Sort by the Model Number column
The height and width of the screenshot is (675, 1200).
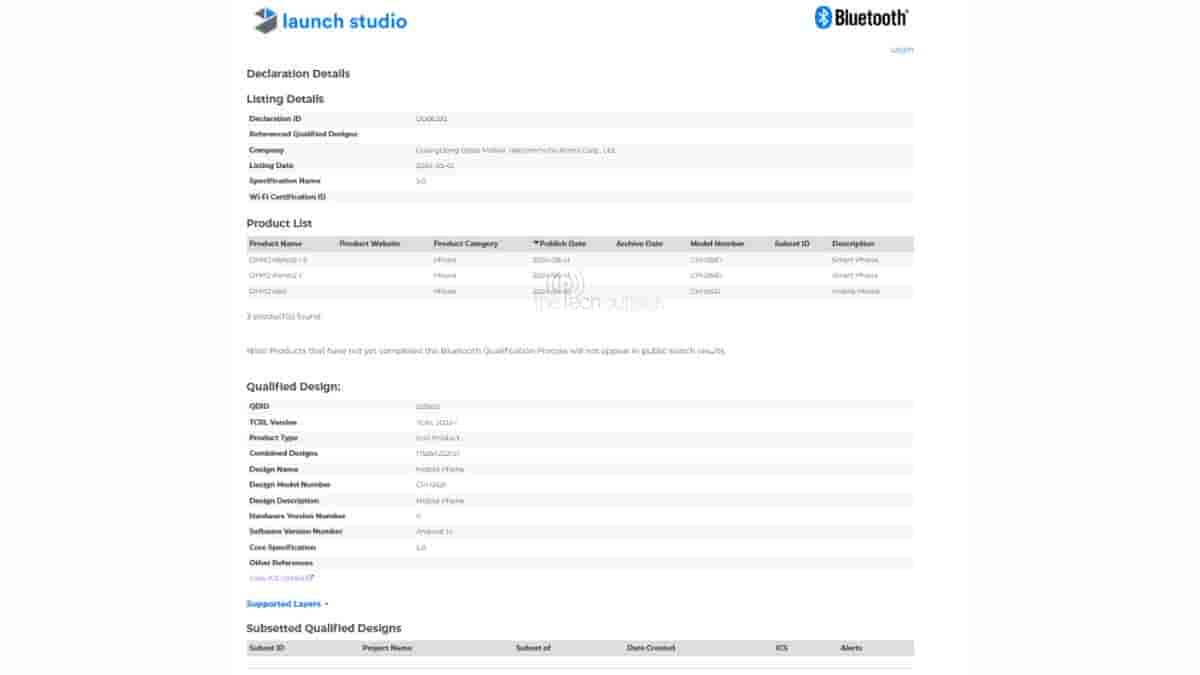coord(717,244)
